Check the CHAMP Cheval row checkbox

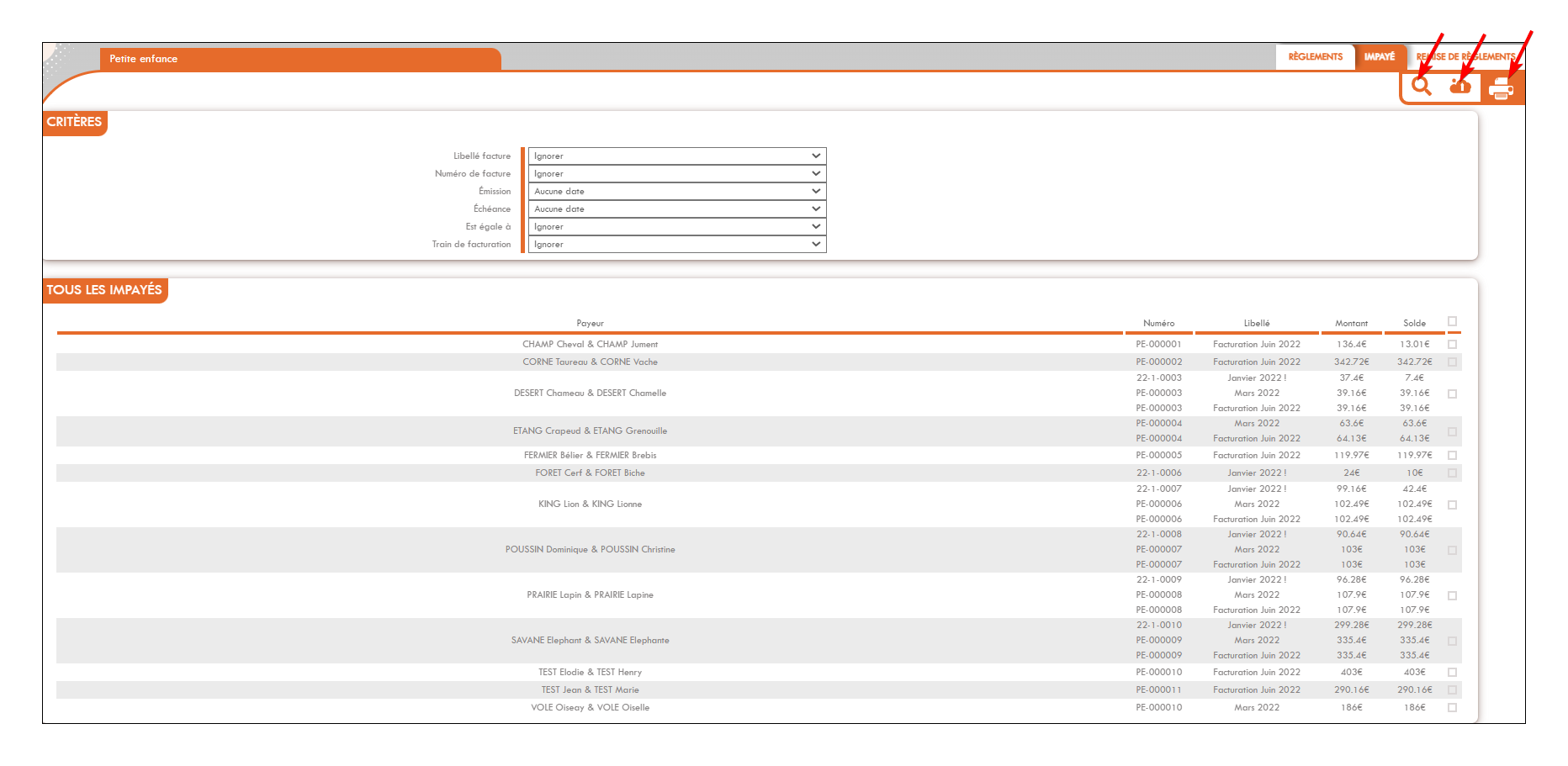coord(1452,345)
